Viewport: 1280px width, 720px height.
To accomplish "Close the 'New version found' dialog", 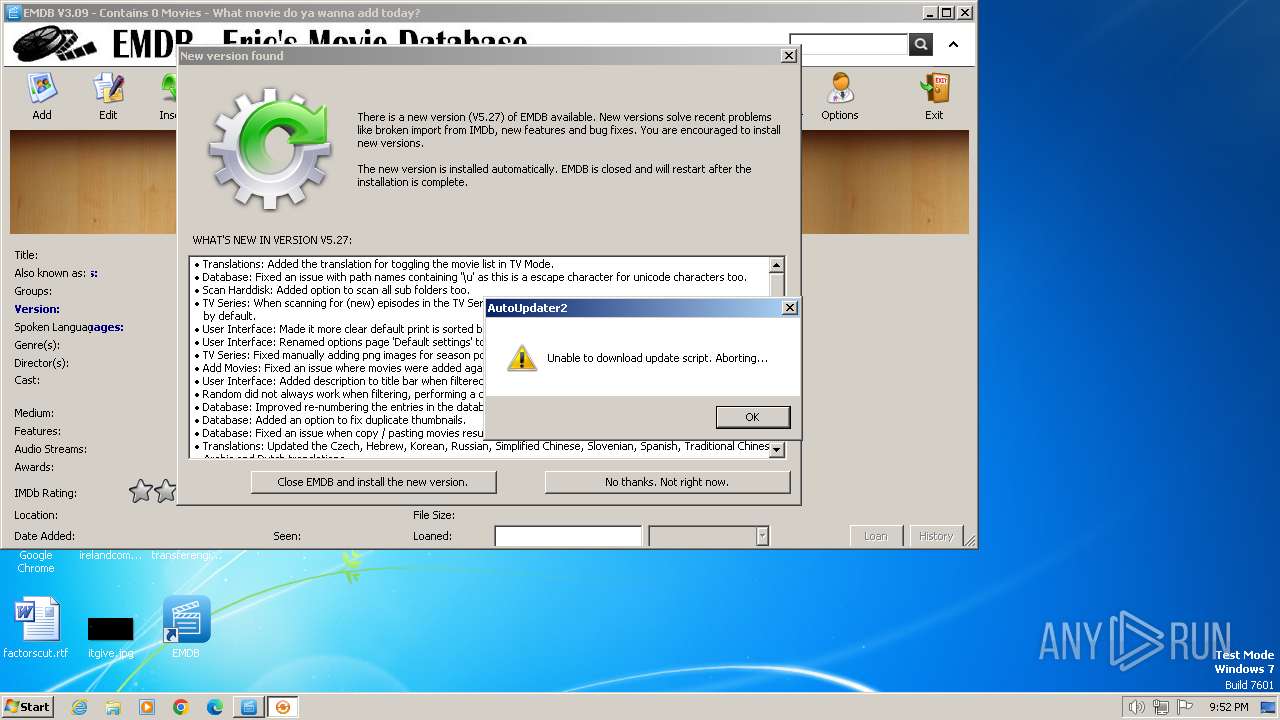I will tap(788, 56).
